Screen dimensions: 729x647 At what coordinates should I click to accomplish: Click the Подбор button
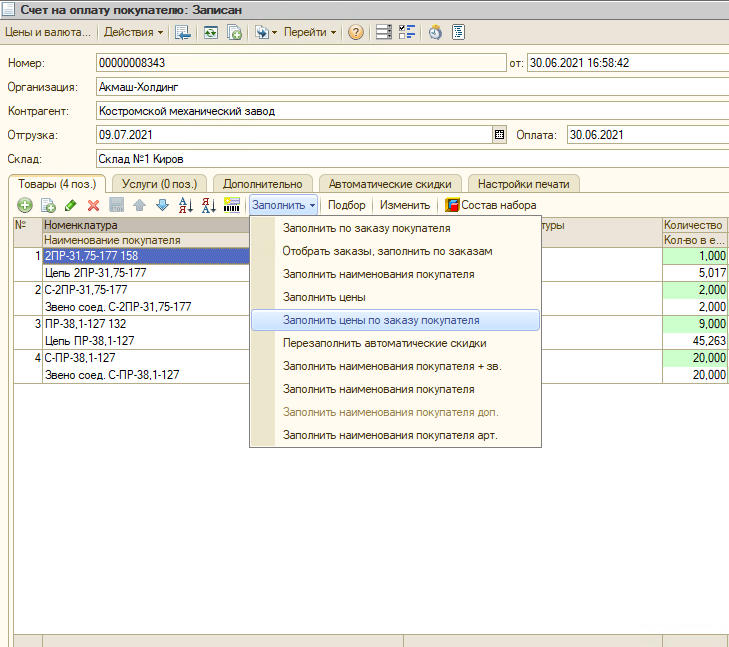(346, 205)
